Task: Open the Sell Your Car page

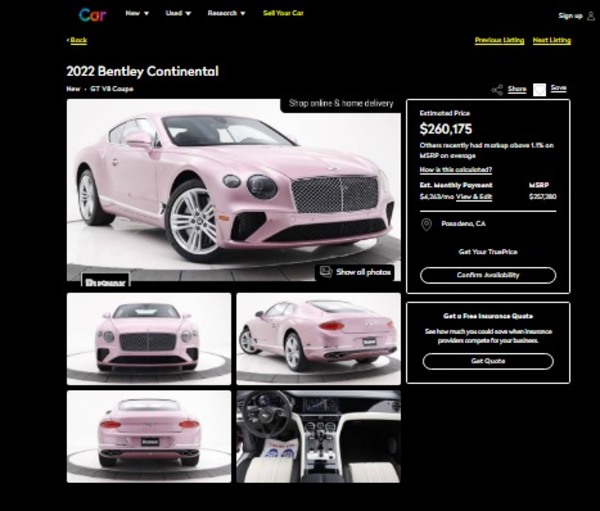Action: tap(283, 14)
